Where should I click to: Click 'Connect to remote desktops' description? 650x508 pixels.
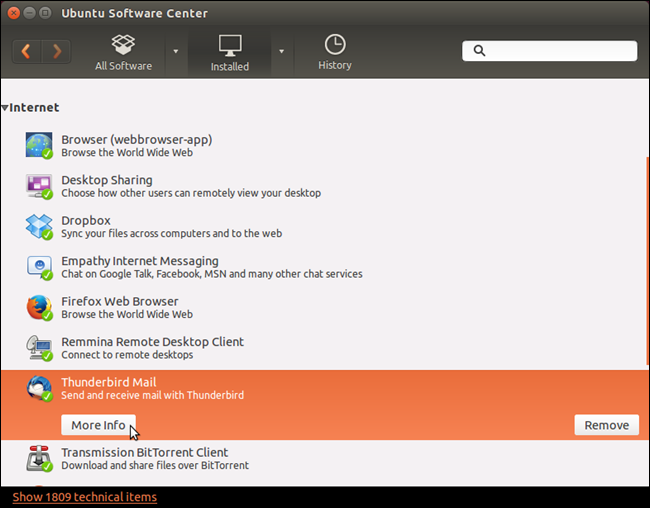click(x=127, y=355)
